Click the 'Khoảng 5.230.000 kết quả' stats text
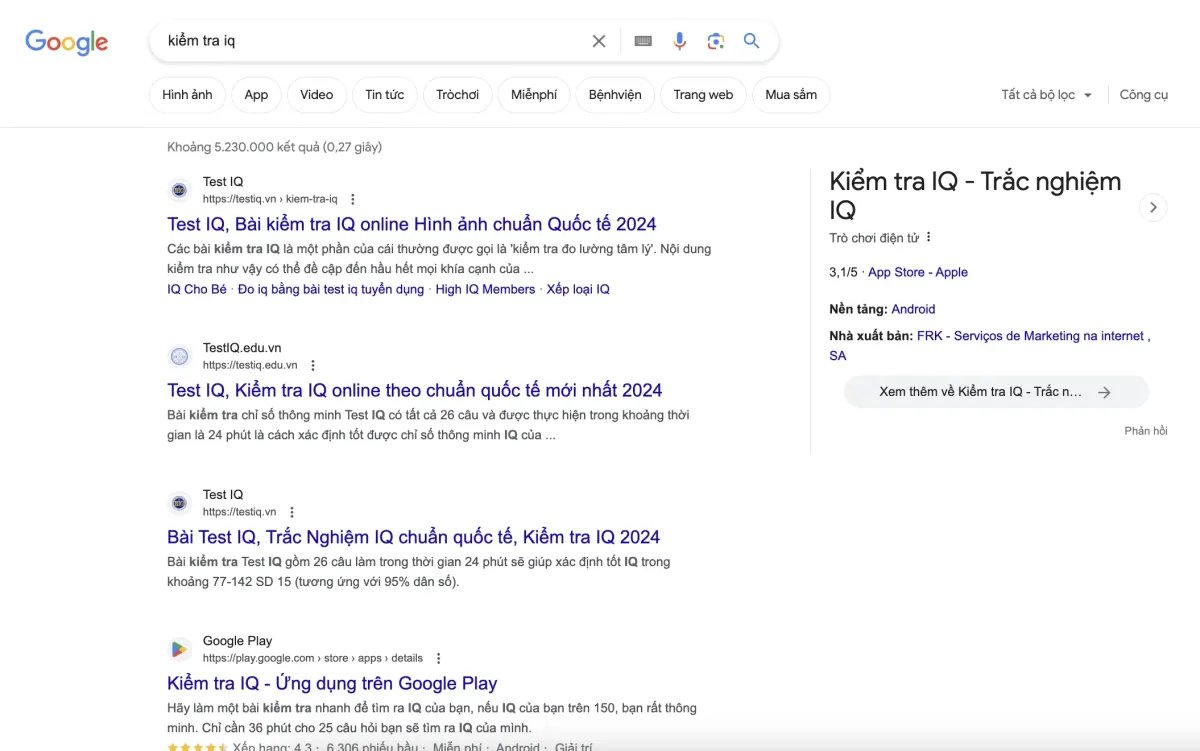Image resolution: width=1200 pixels, height=751 pixels. (x=274, y=147)
